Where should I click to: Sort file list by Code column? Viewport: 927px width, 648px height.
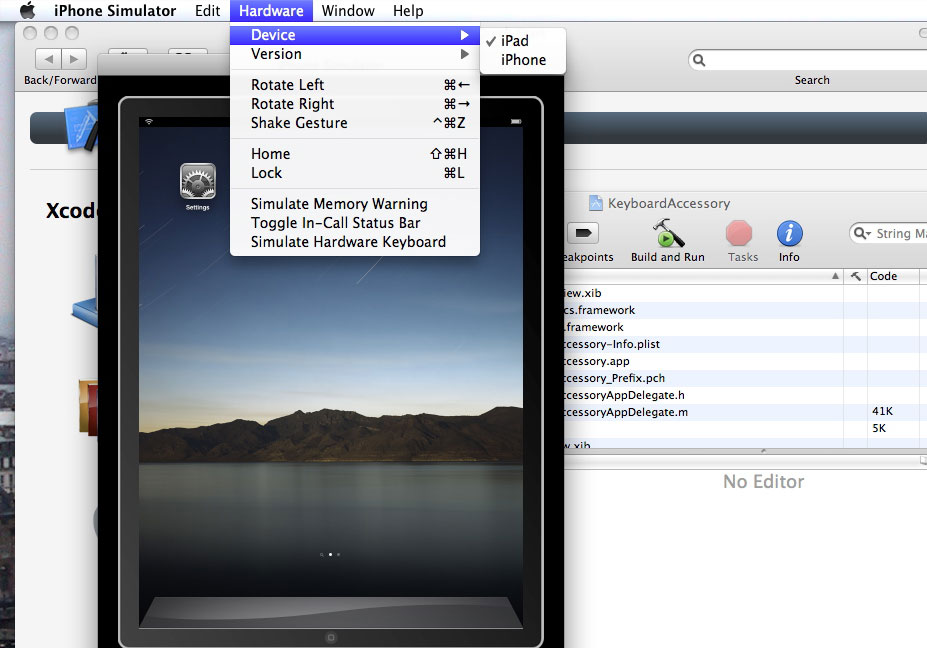(893, 276)
